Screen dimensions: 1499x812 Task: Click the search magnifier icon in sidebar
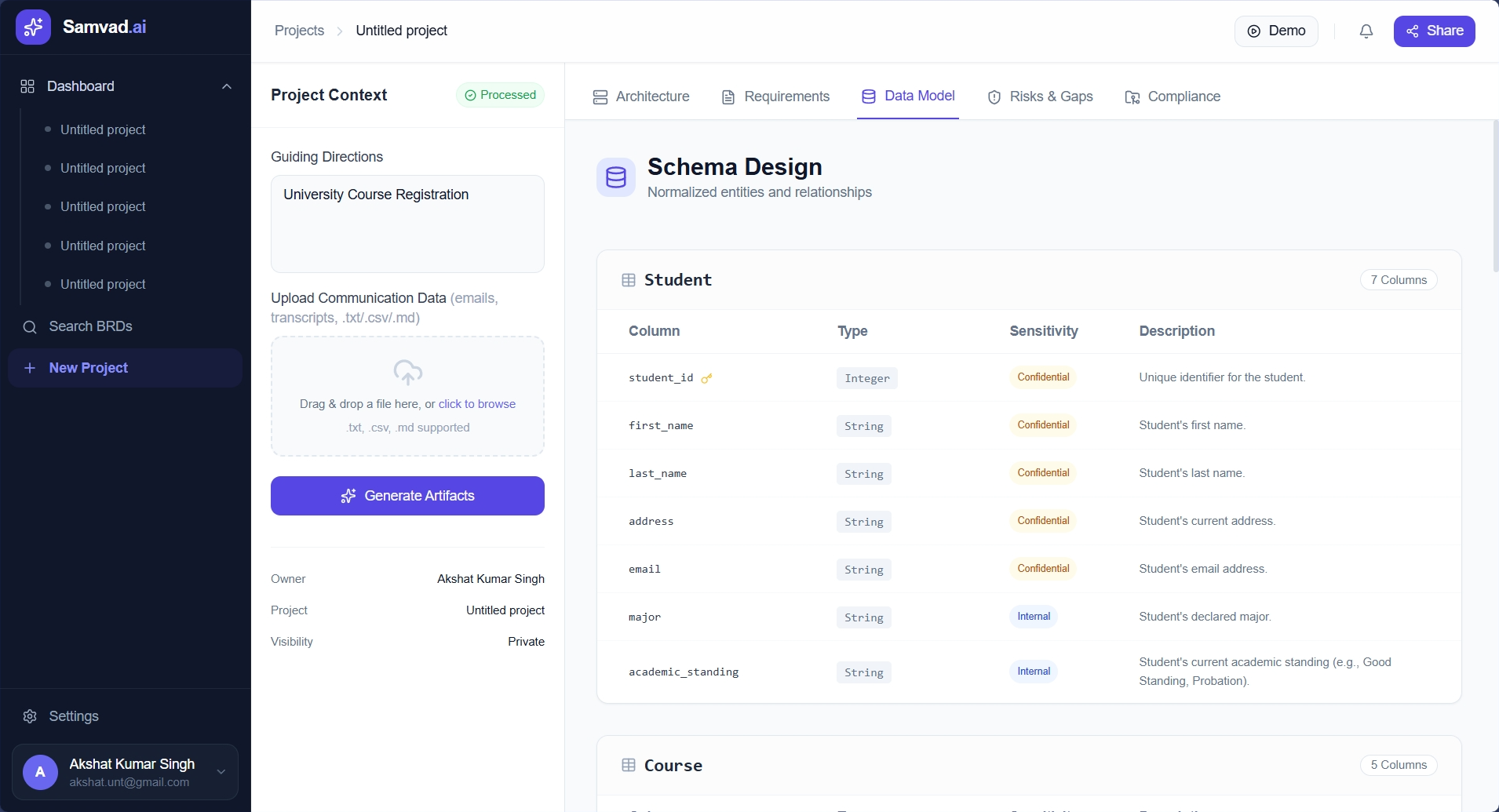point(30,327)
